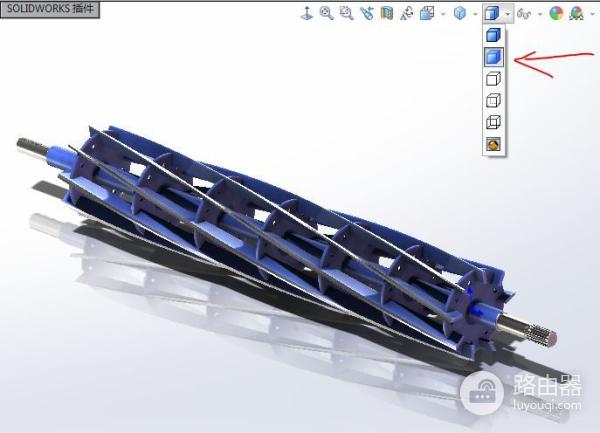
Task: Click the Apply Scene icon
Action: 576,13
